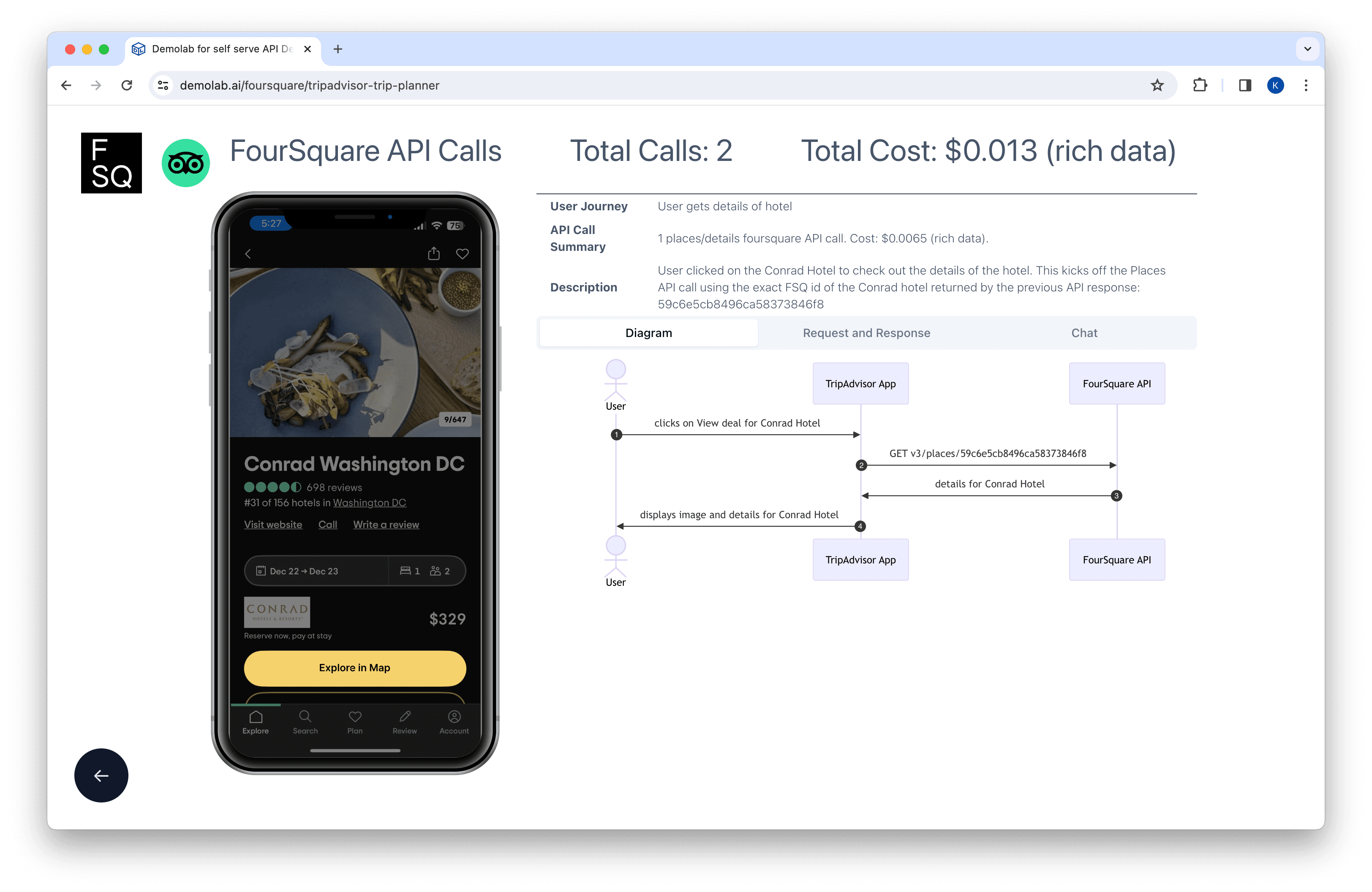Tap the heart favorite icon on hotel page
This screenshot has width=1372, height=892.
click(462, 253)
